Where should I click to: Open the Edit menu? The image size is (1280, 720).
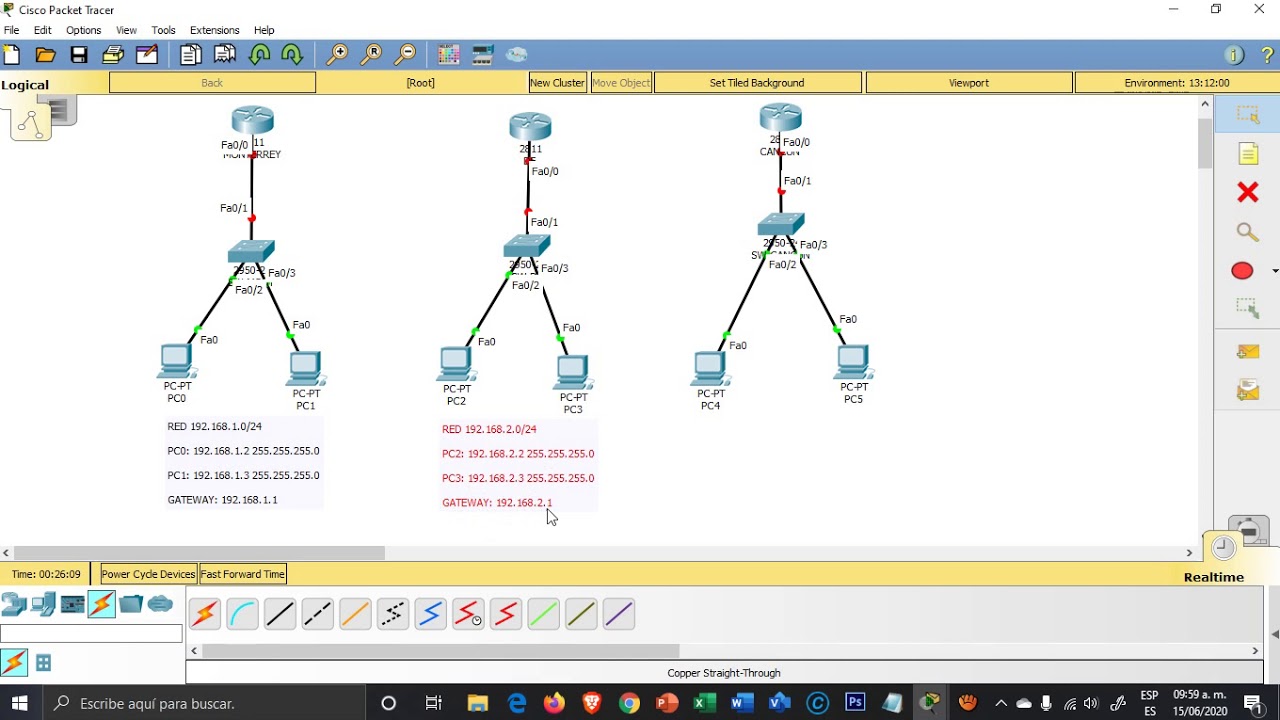(x=42, y=30)
